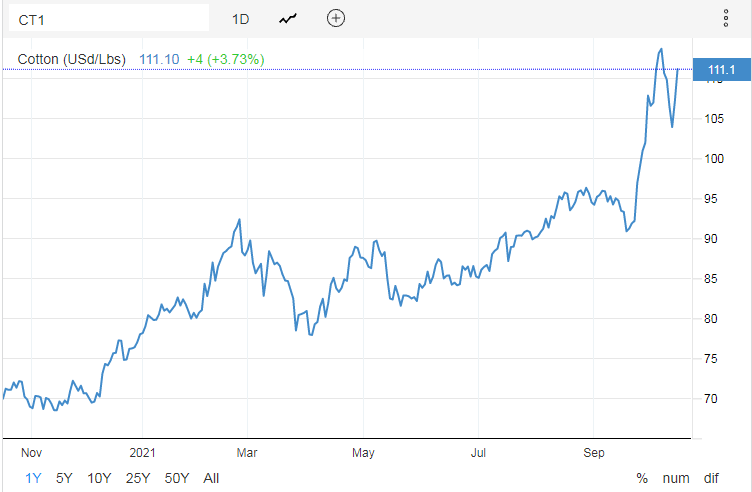
Task: Toggle percent scale mode
Action: (x=642, y=478)
